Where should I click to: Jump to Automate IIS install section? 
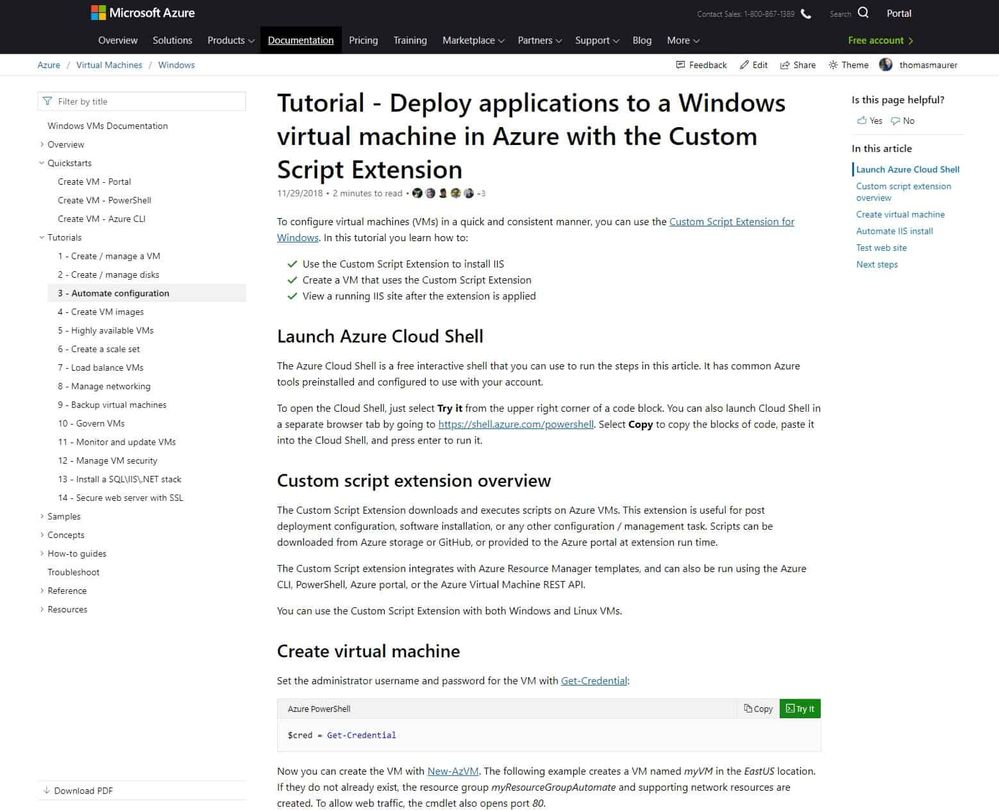tap(895, 231)
